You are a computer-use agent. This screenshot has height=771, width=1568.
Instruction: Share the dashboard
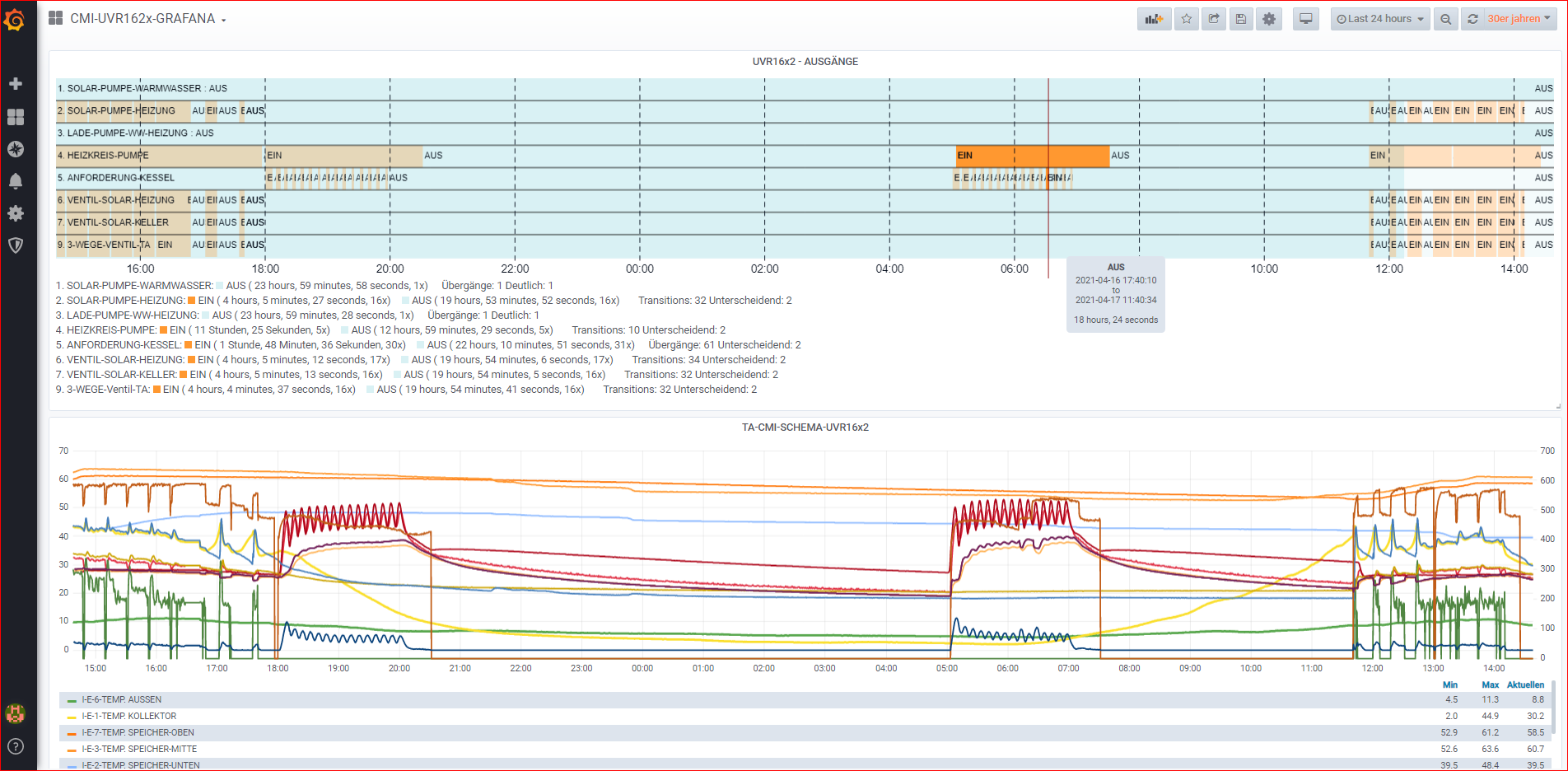click(x=1214, y=19)
